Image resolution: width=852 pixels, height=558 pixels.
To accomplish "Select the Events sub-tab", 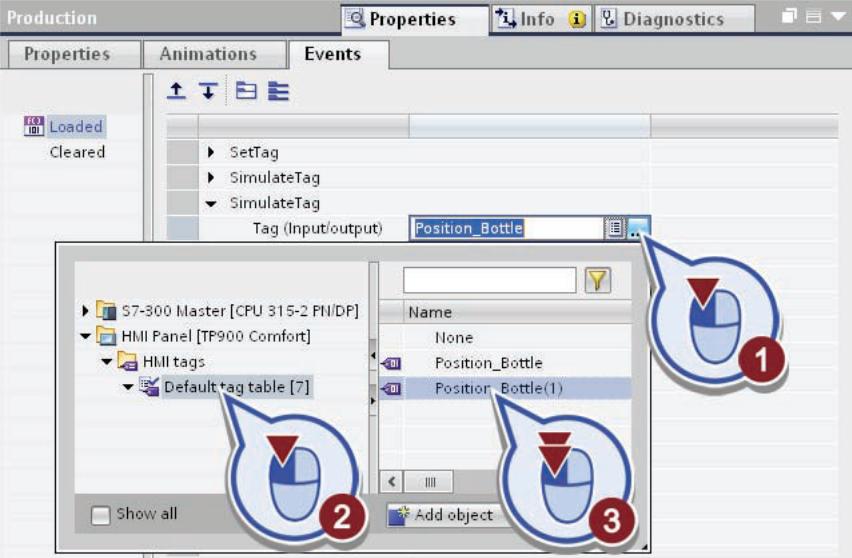I will tap(339, 54).
